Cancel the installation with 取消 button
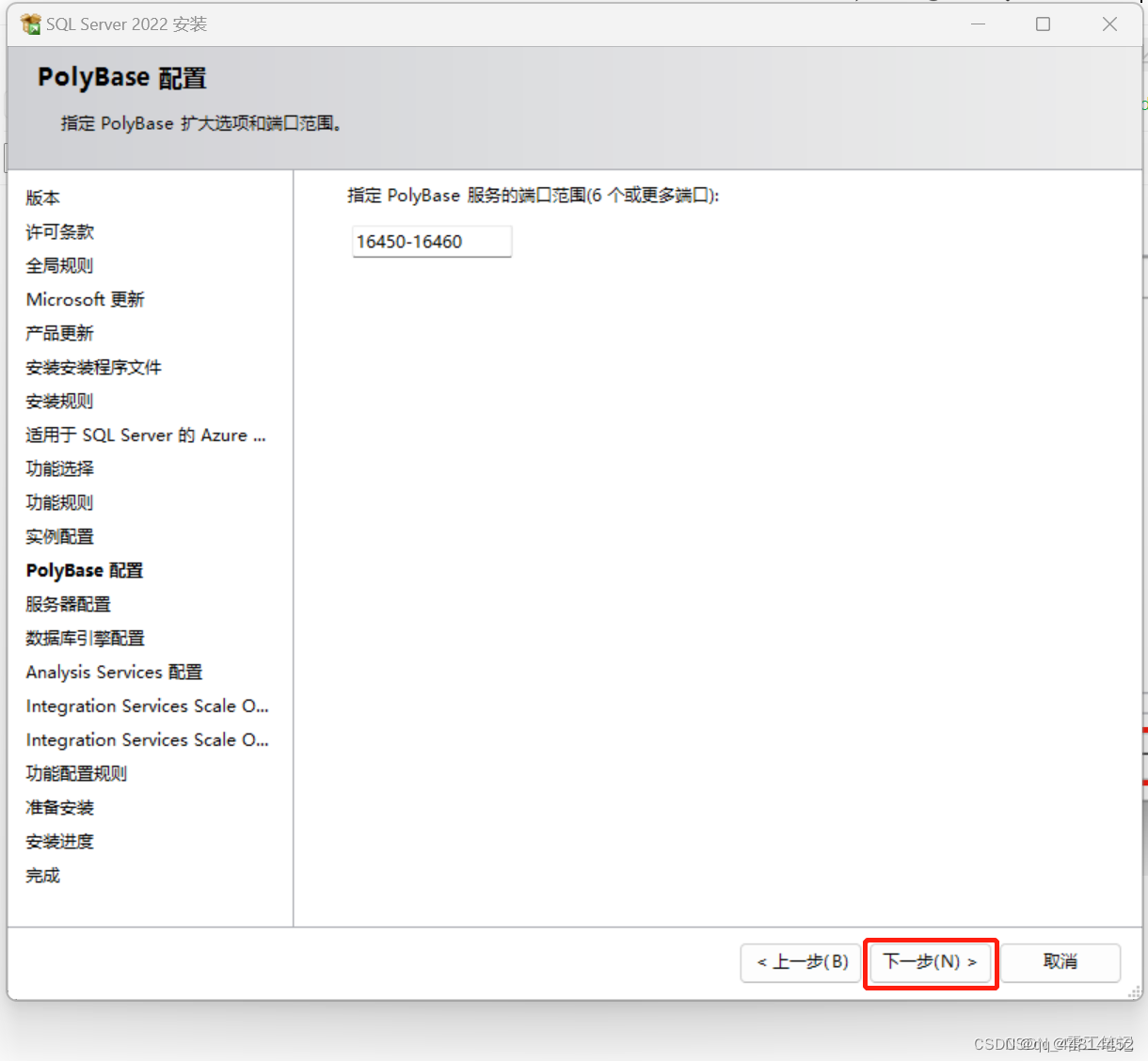Viewport: 1148px width, 1061px height. (x=1060, y=962)
